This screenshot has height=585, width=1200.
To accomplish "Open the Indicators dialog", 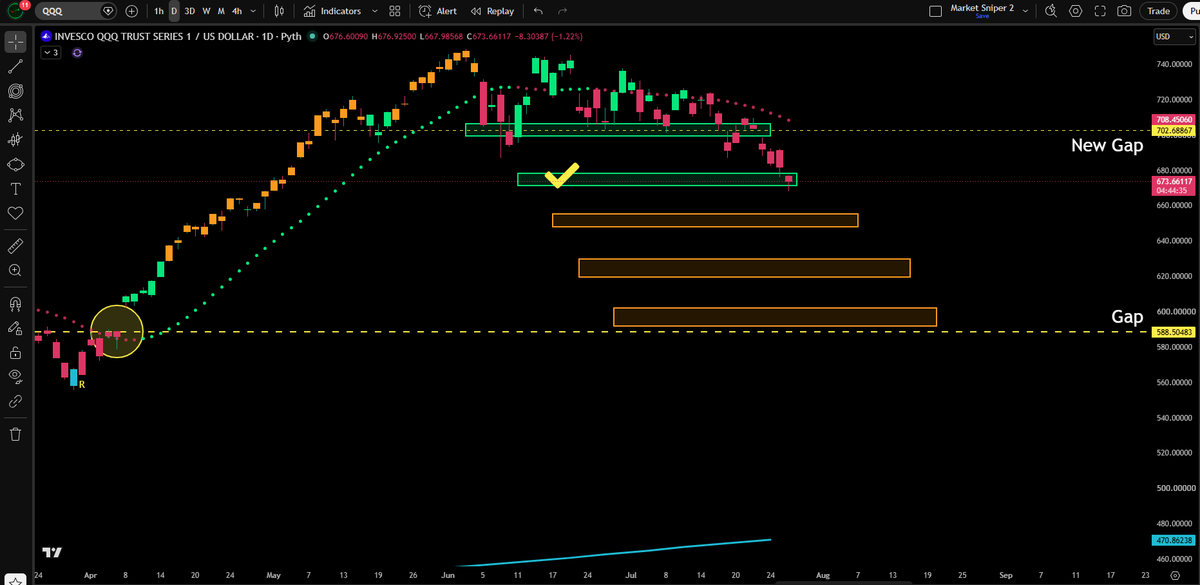I will pyautogui.click(x=332, y=11).
